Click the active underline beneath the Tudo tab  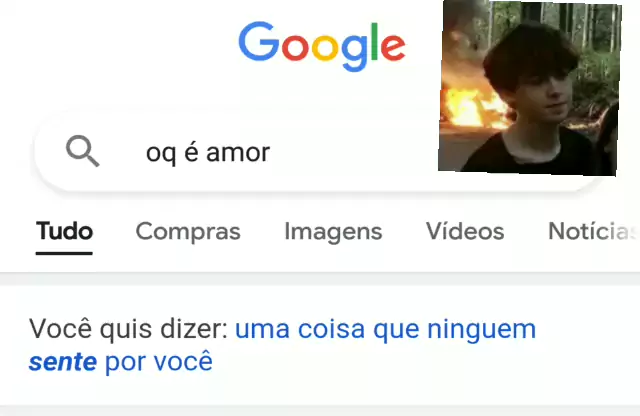click(64, 254)
